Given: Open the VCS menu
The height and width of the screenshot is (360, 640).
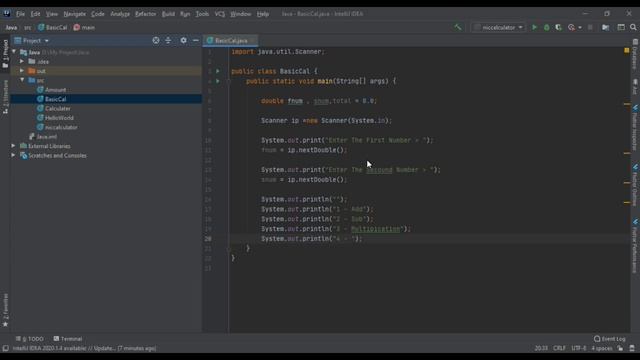Looking at the screenshot, I should pos(219,13).
